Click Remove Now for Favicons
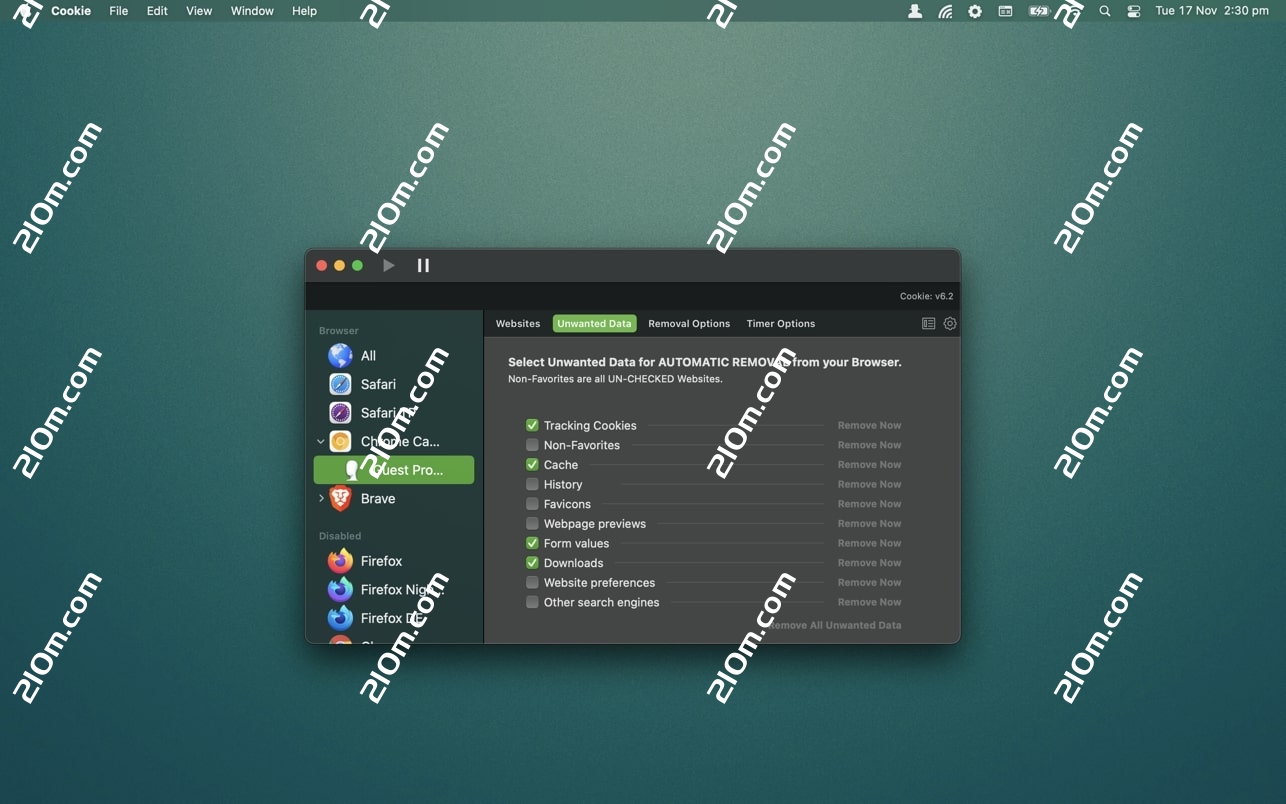1286x804 pixels. pyautogui.click(x=869, y=504)
